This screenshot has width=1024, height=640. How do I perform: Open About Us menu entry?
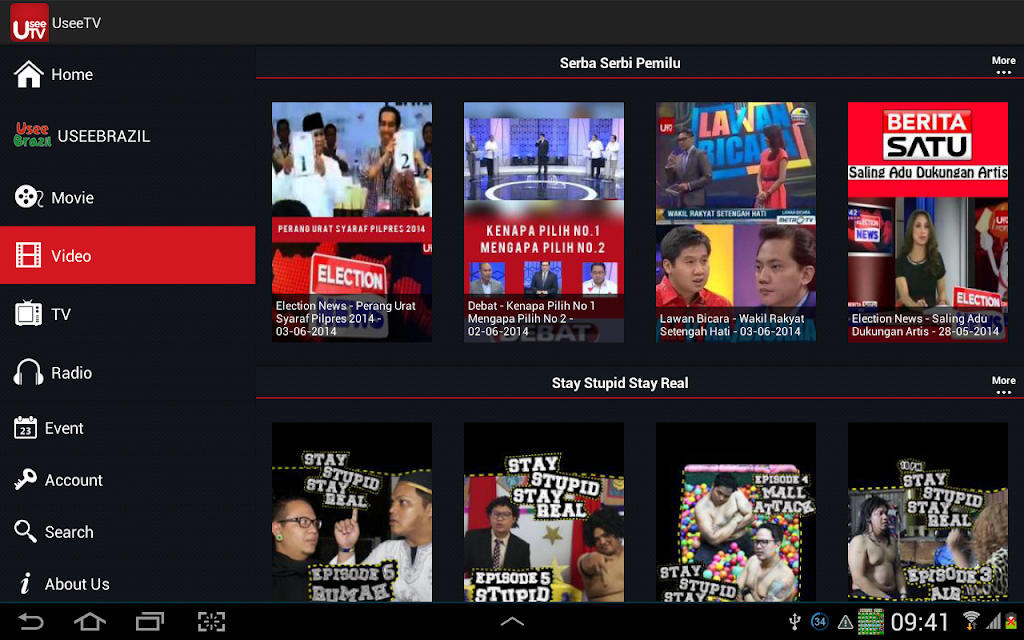tap(127, 584)
